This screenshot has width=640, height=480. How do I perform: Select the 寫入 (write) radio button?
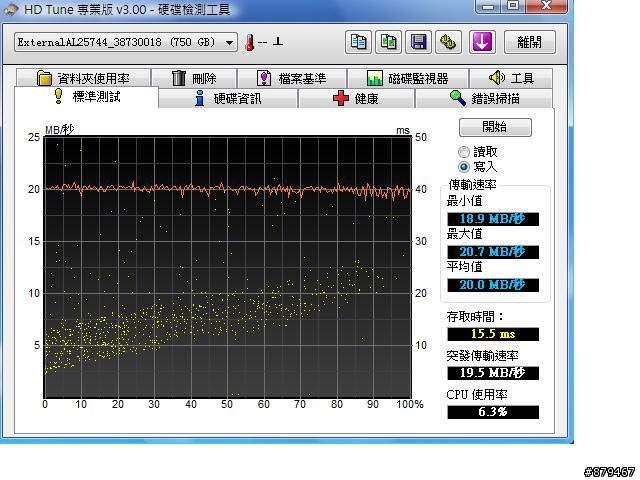click(x=464, y=167)
